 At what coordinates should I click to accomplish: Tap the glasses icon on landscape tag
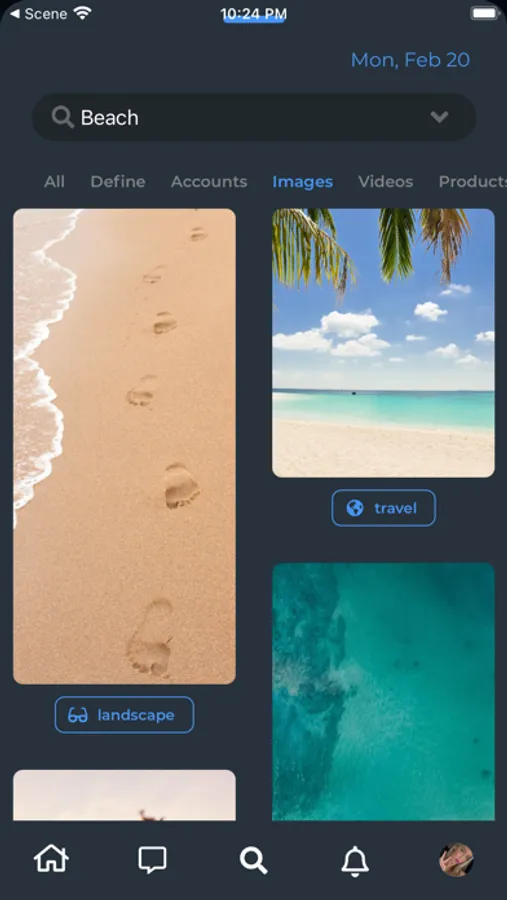[x=78, y=715]
